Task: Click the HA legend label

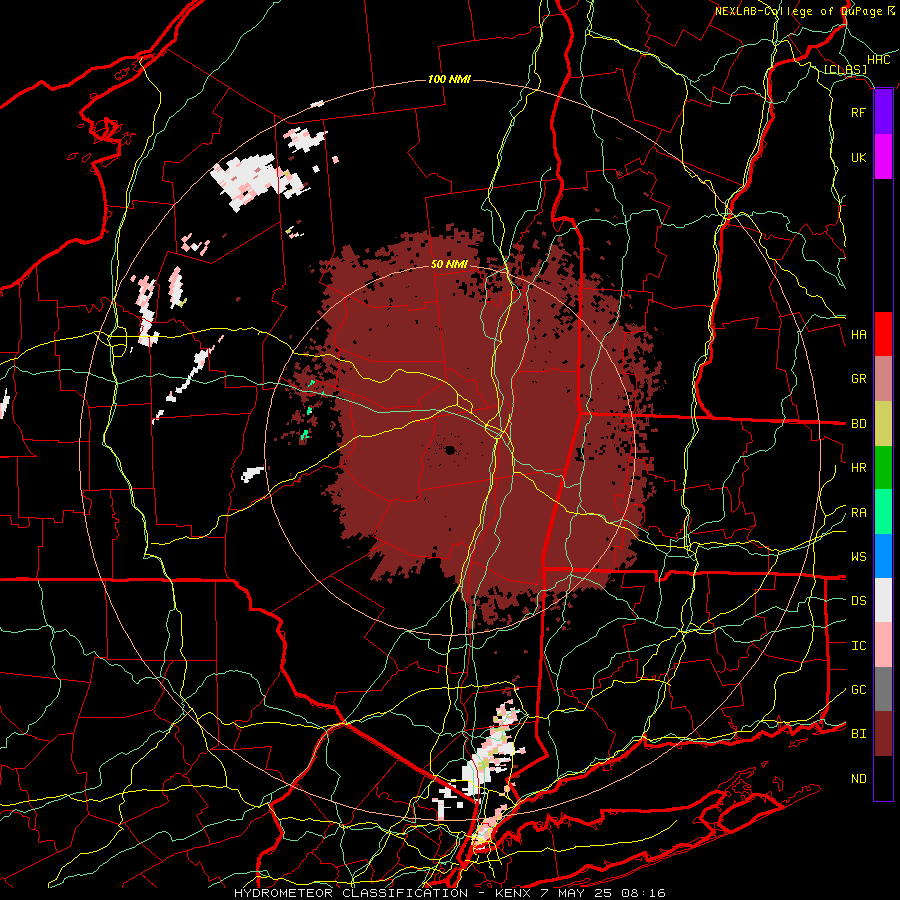Action: [858, 335]
